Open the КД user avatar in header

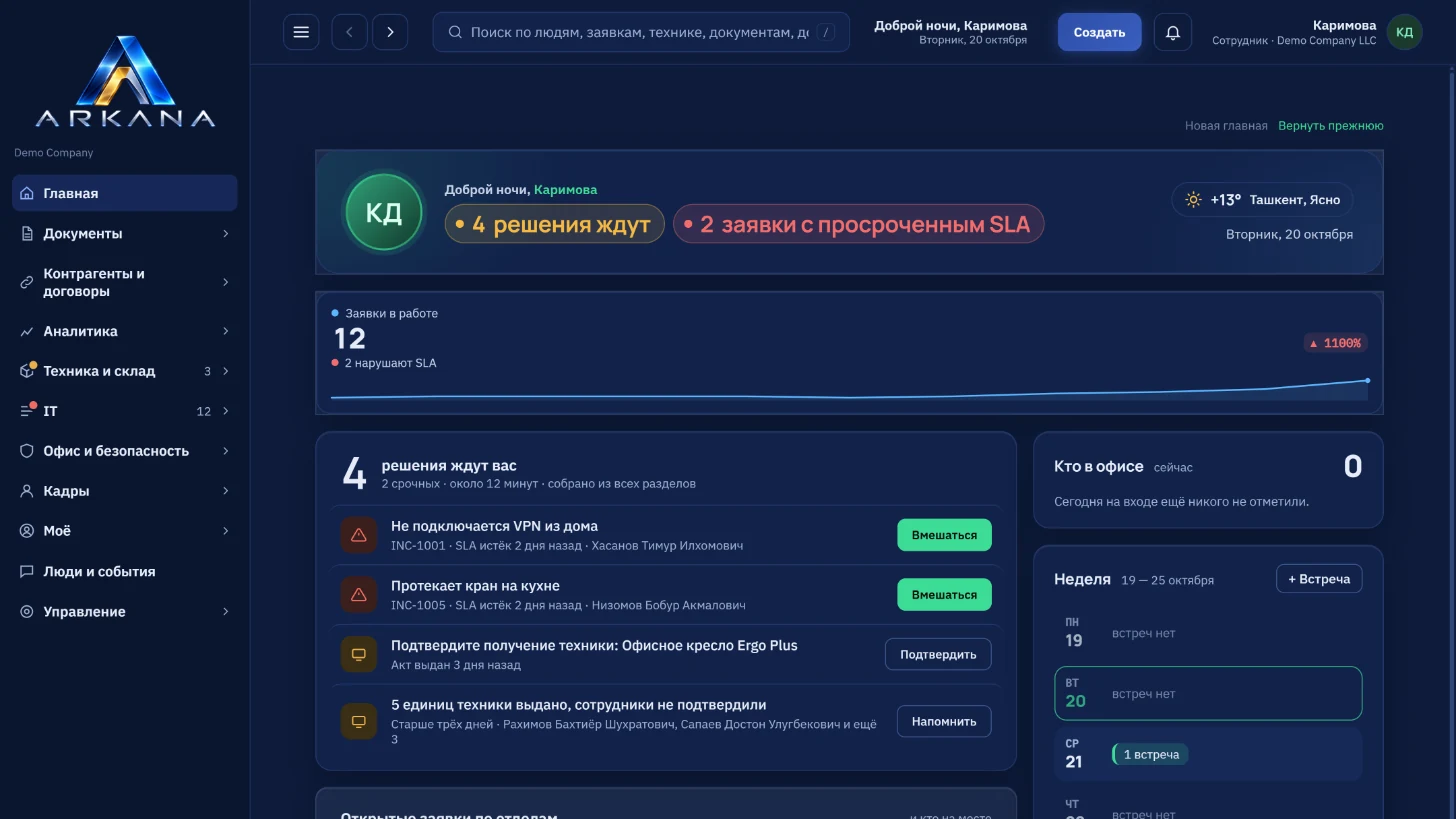click(1404, 32)
